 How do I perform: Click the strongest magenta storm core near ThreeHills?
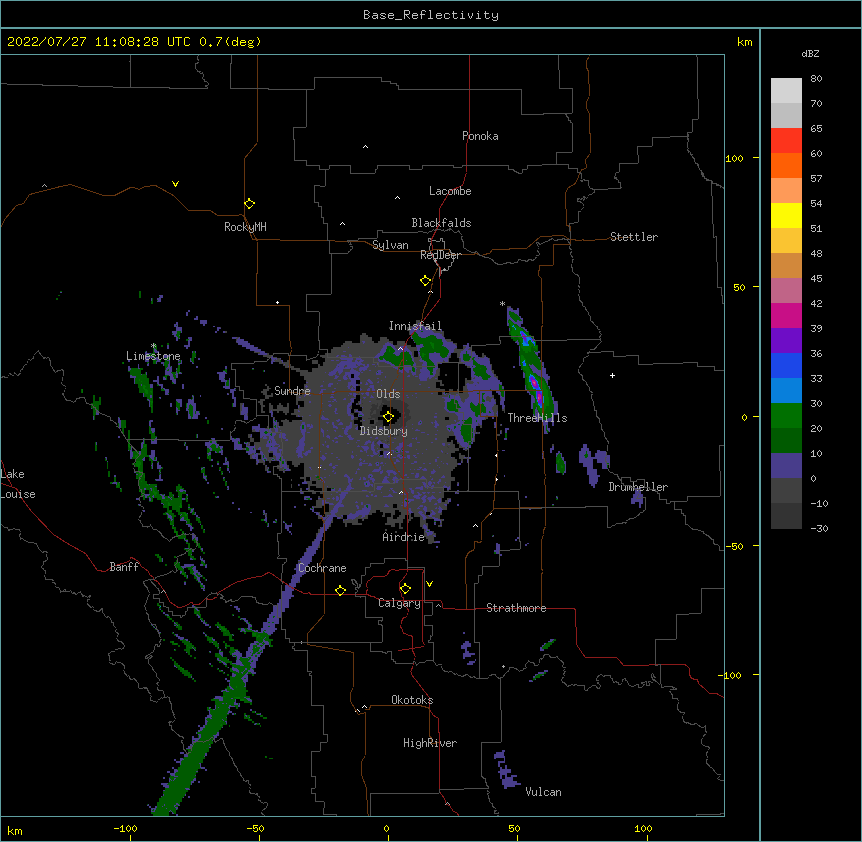click(x=534, y=385)
